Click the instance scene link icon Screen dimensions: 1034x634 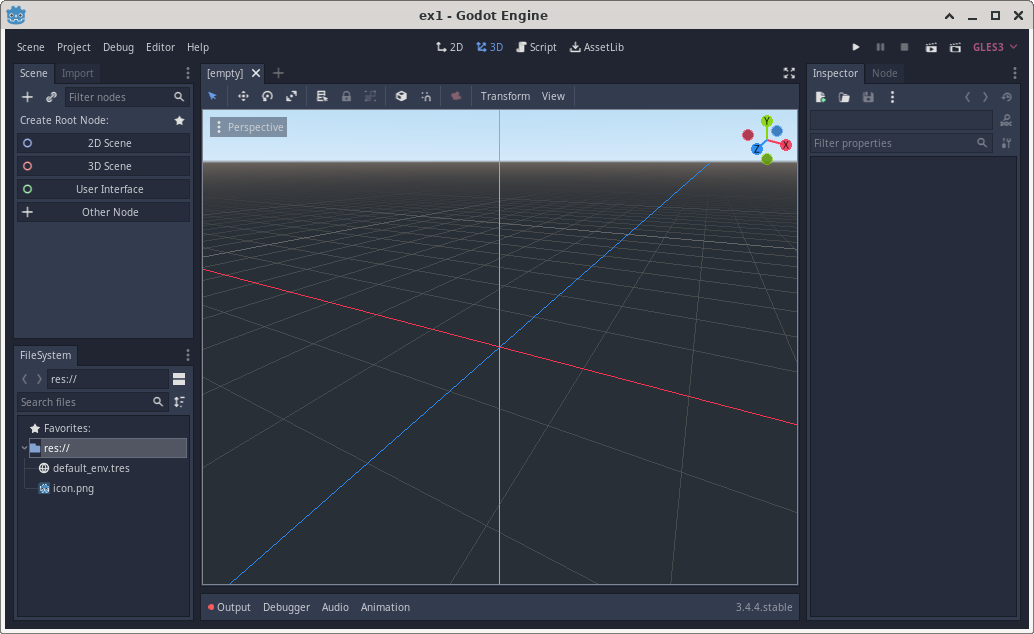click(x=51, y=97)
